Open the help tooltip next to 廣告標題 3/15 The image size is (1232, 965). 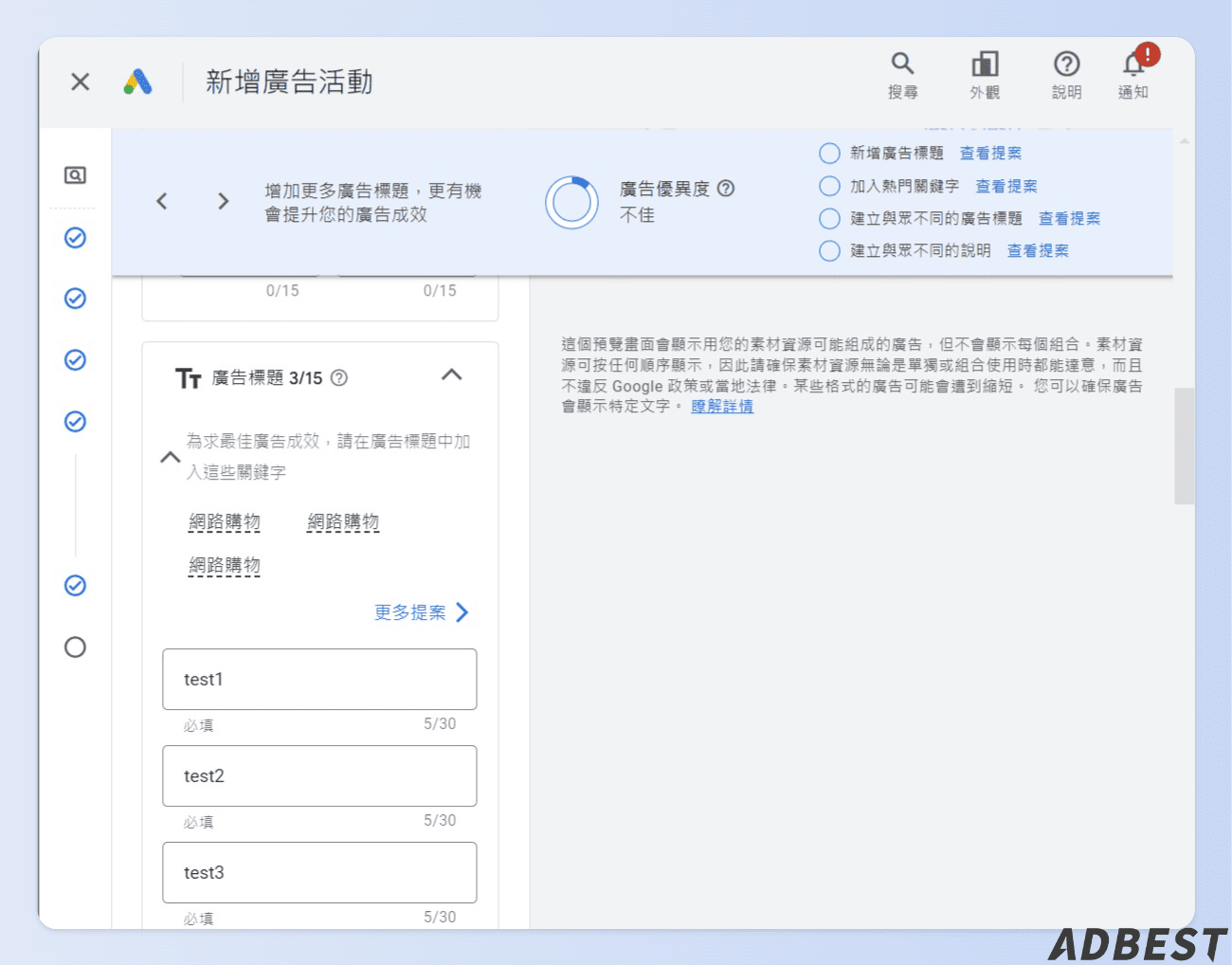click(339, 377)
